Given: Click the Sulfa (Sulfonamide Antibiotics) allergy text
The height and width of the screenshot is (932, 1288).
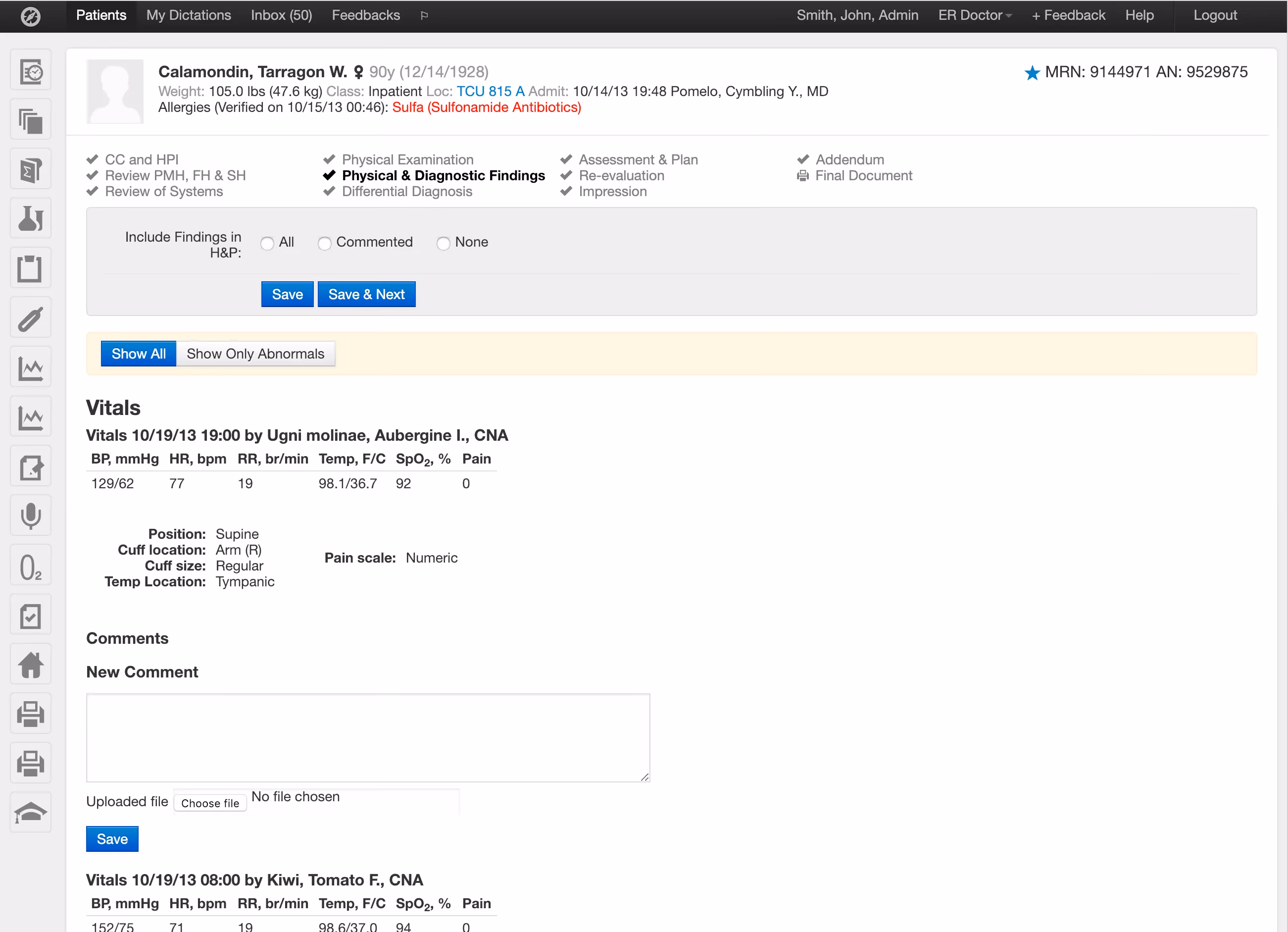Looking at the screenshot, I should [487, 107].
